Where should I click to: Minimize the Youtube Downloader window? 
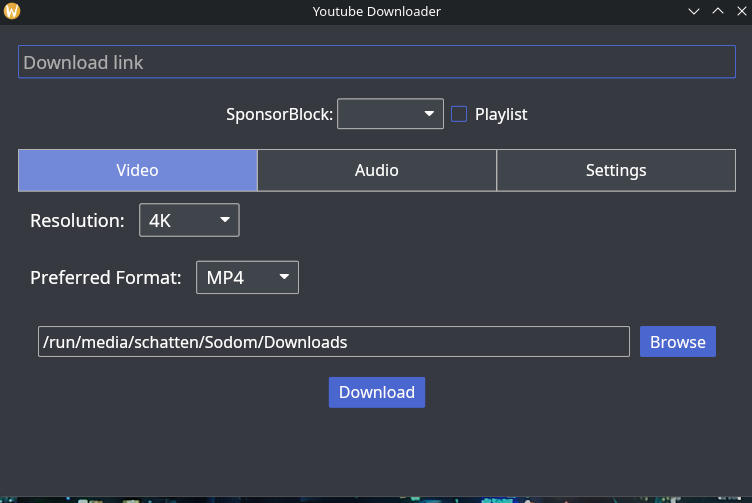click(695, 12)
